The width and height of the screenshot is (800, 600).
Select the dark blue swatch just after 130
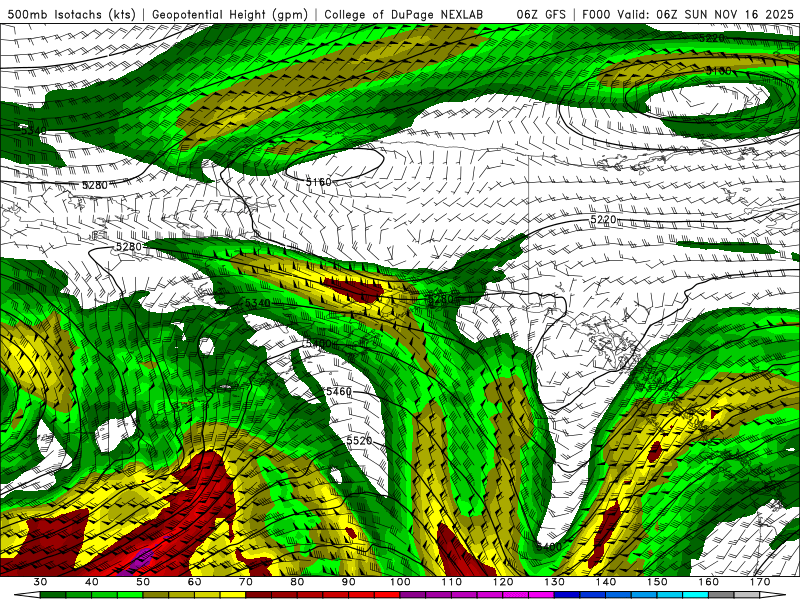coord(567,595)
